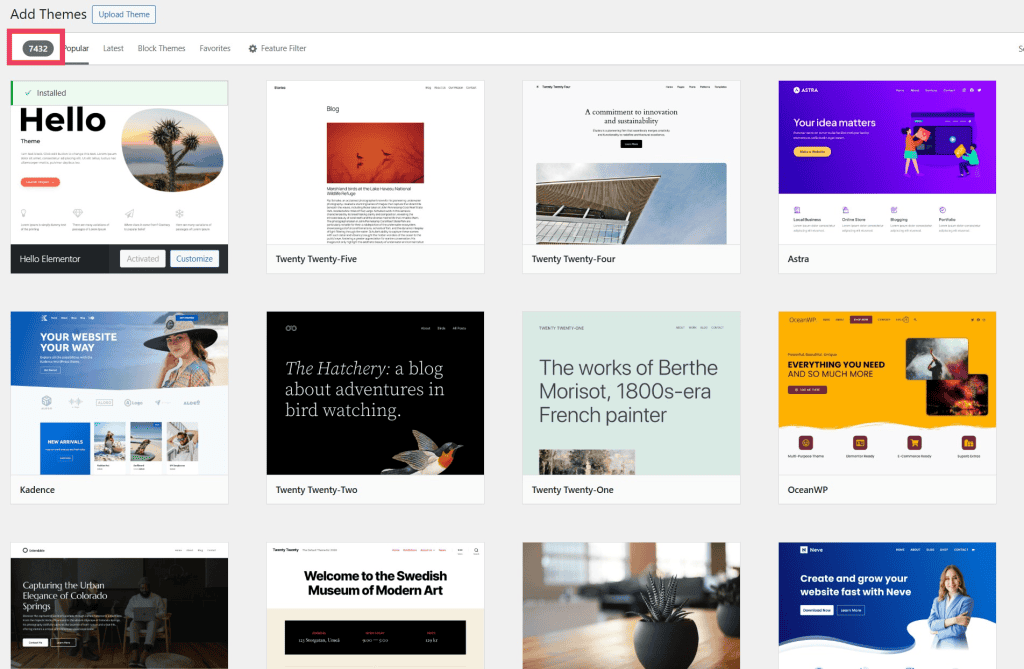Viewport: 1024px width, 669px height.
Task: Click the Astra theme name label
Action: [798, 259]
